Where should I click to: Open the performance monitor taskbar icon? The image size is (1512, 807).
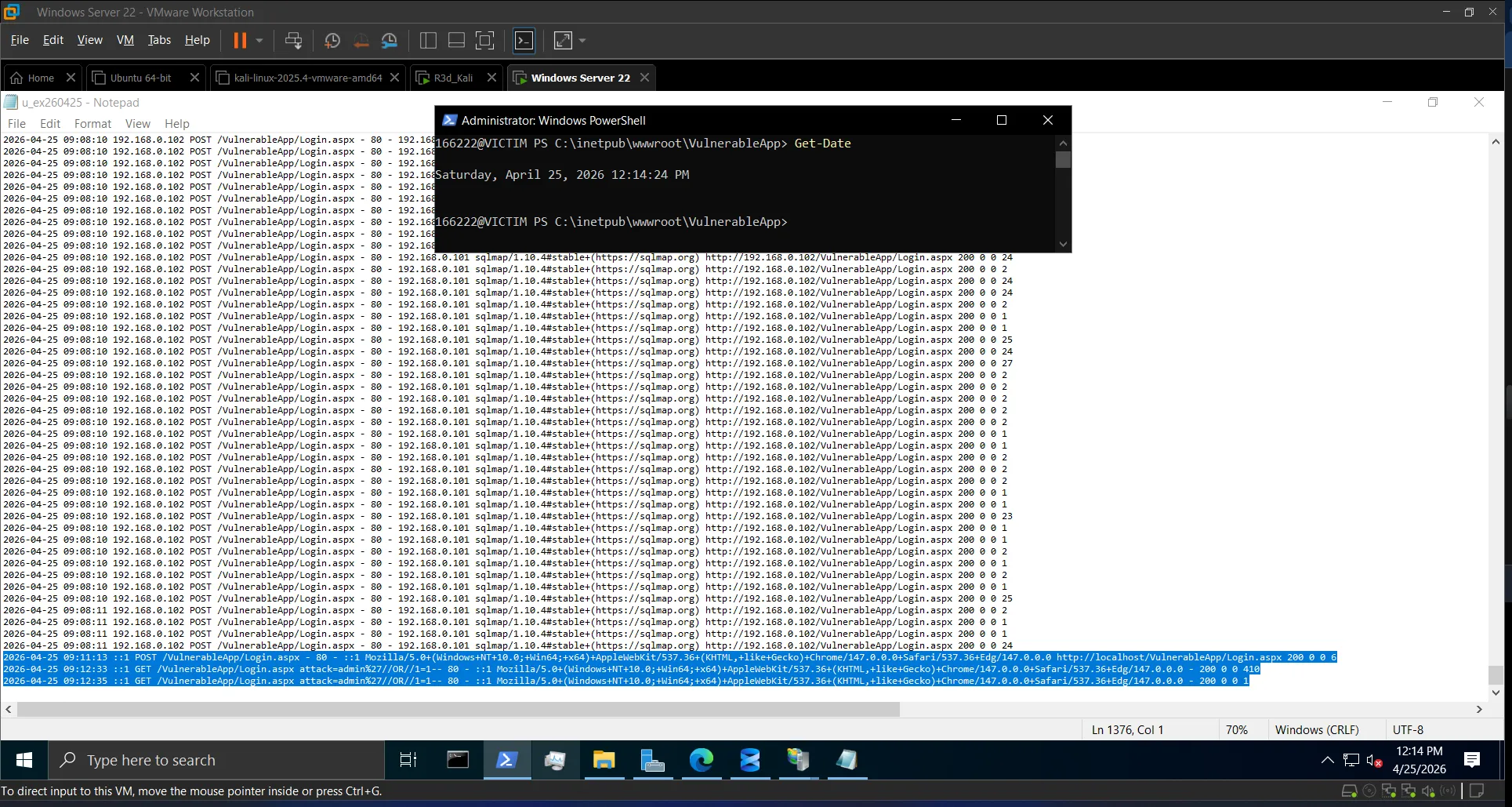tap(555, 760)
